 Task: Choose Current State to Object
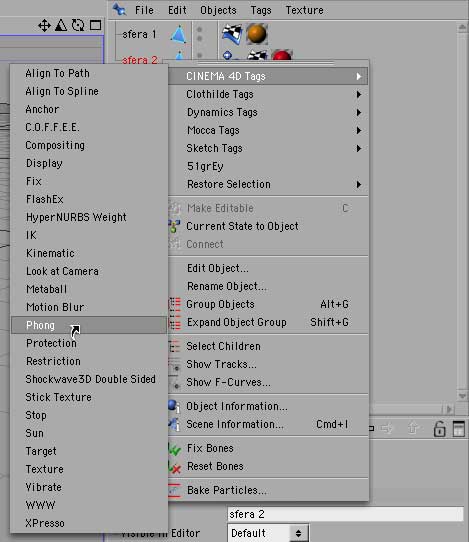point(268,226)
